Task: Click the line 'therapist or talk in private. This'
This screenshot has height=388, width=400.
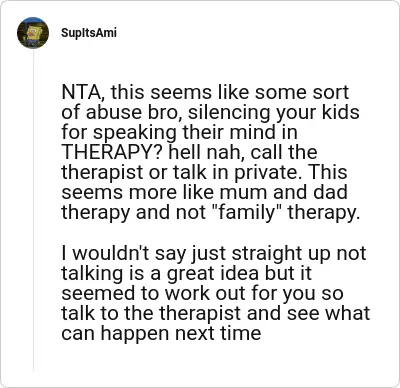Action: (x=204, y=172)
